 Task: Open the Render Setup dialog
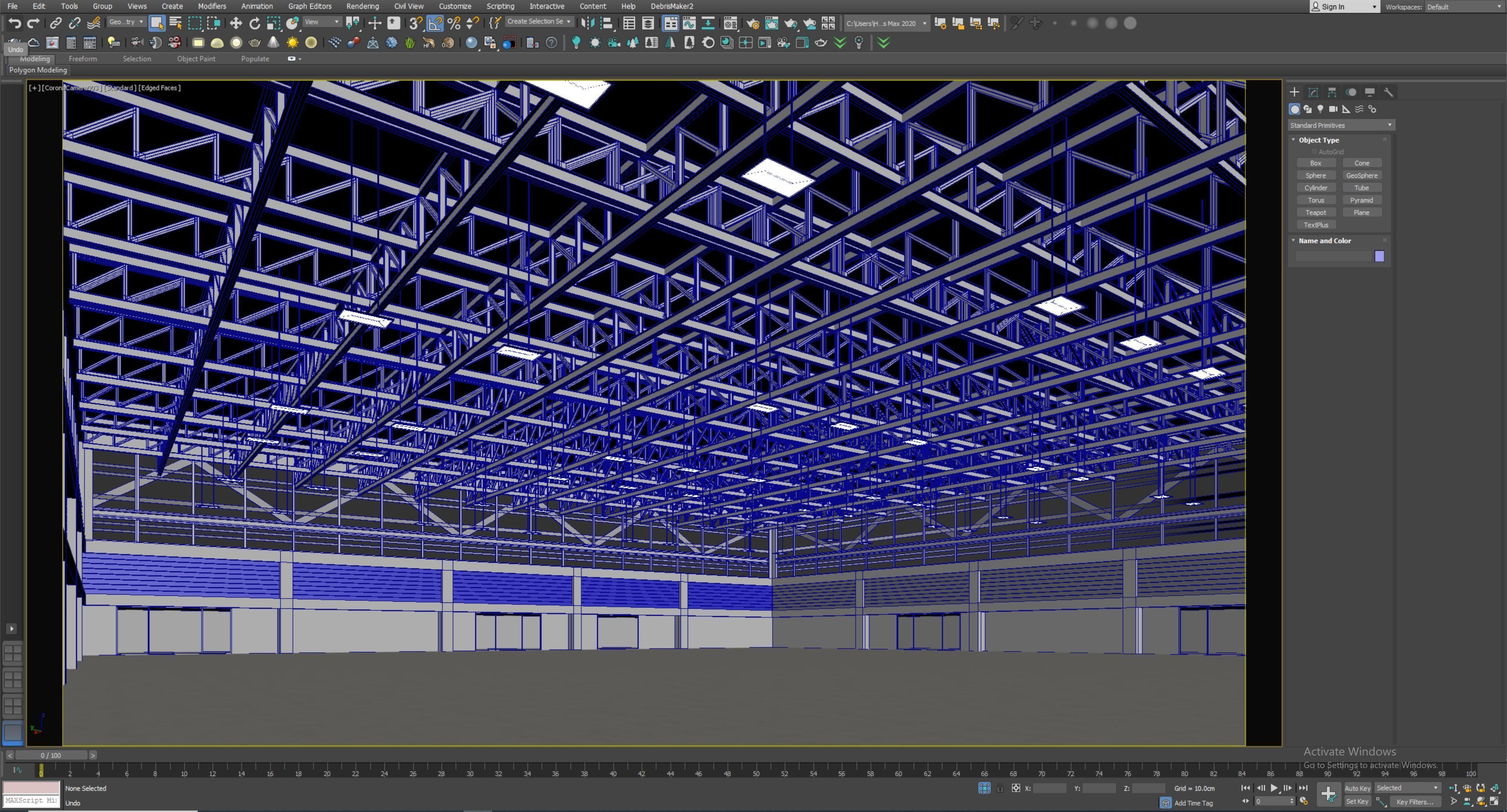(753, 24)
